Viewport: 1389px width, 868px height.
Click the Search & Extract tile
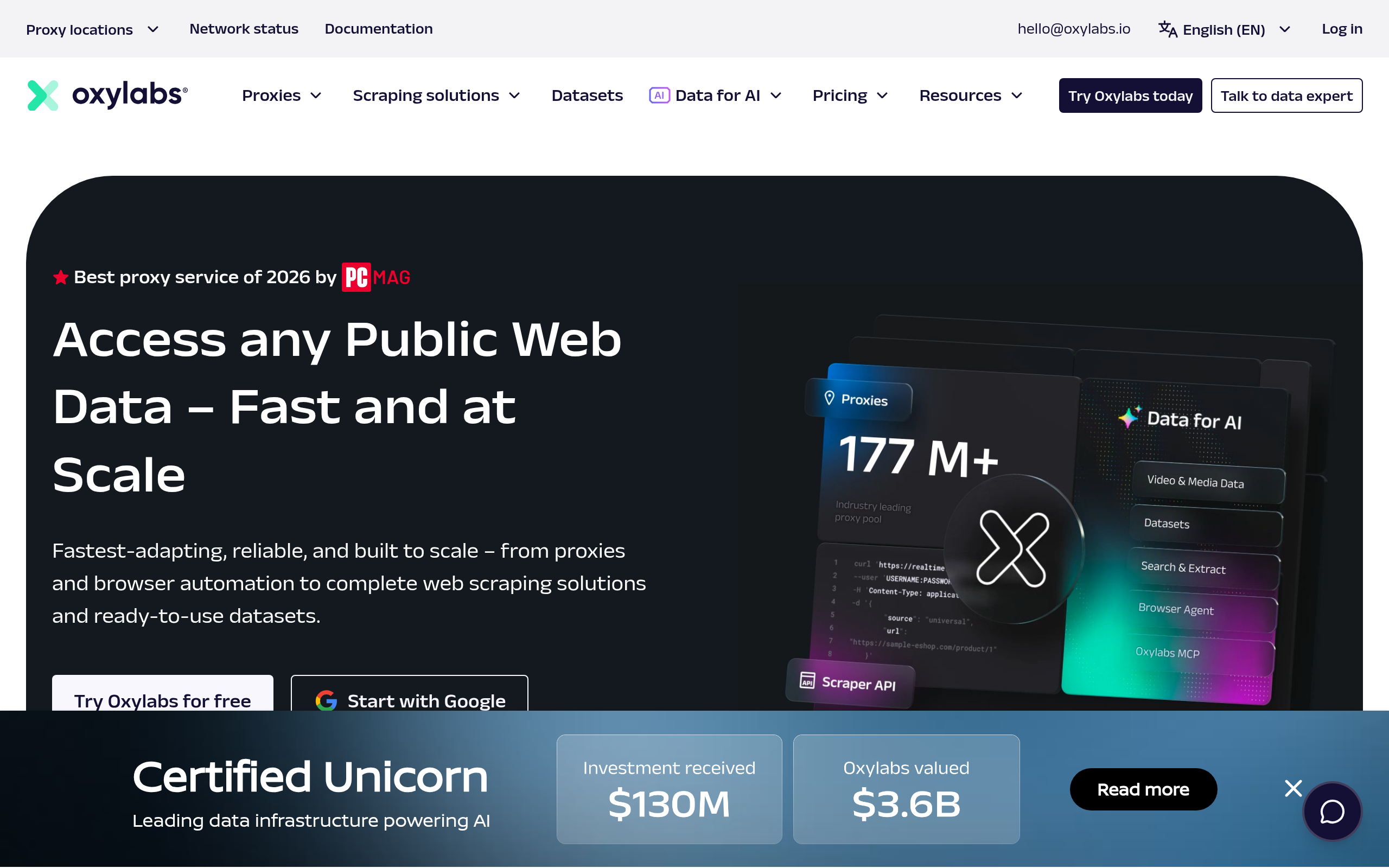[1203, 569]
